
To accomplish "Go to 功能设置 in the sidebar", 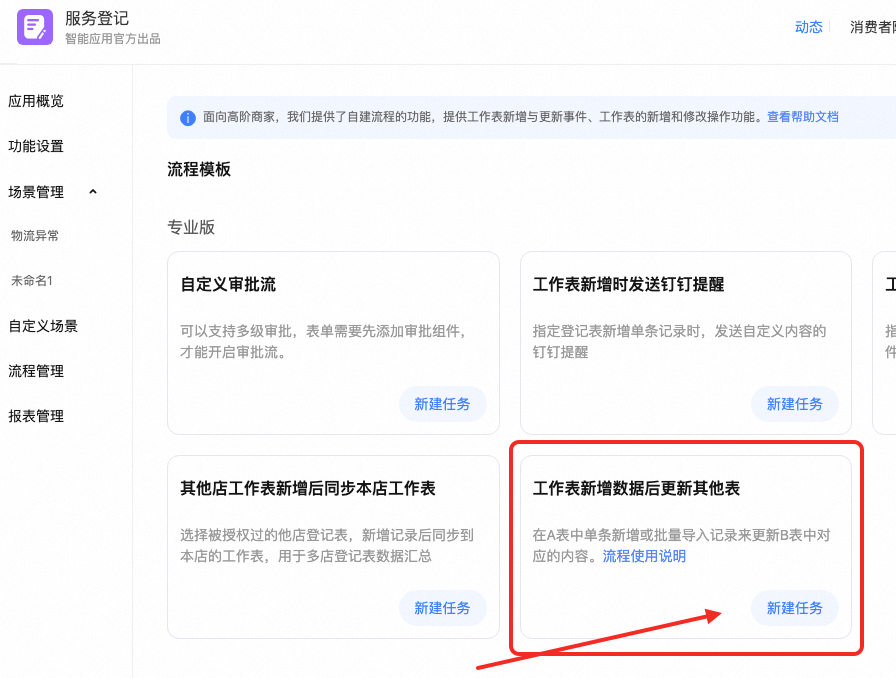I will (36, 146).
